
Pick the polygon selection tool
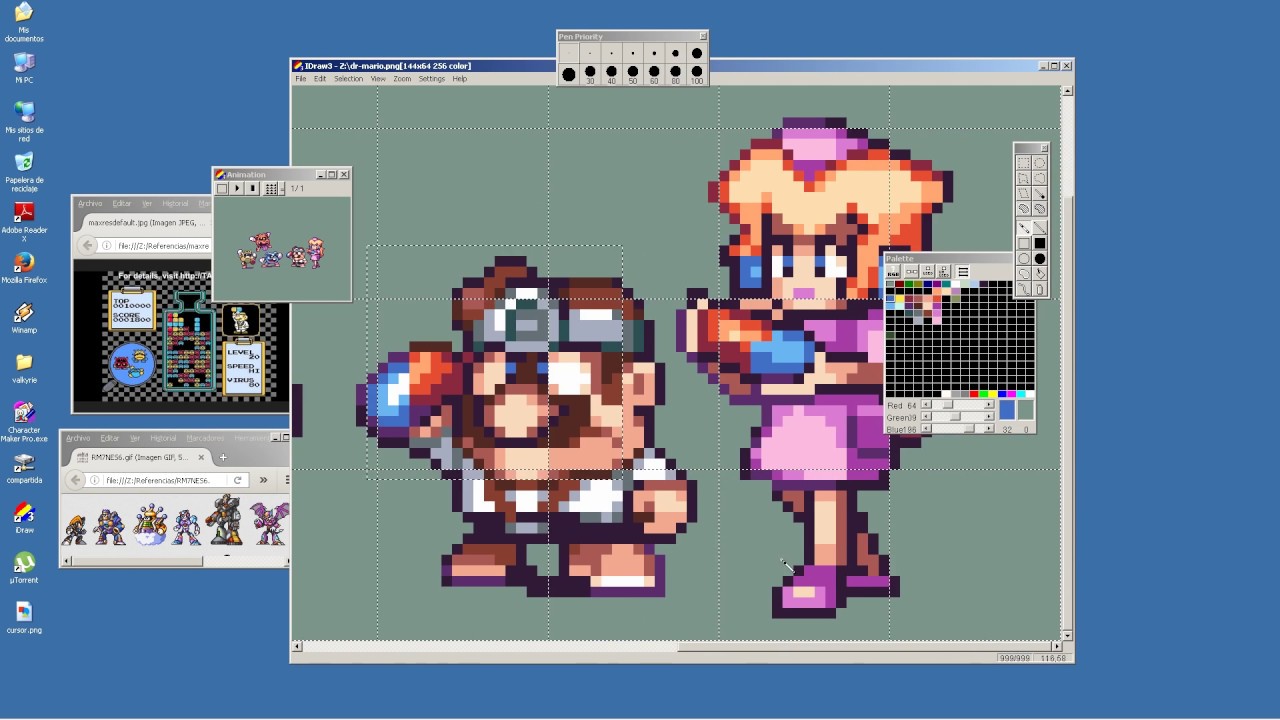pyautogui.click(x=1024, y=179)
